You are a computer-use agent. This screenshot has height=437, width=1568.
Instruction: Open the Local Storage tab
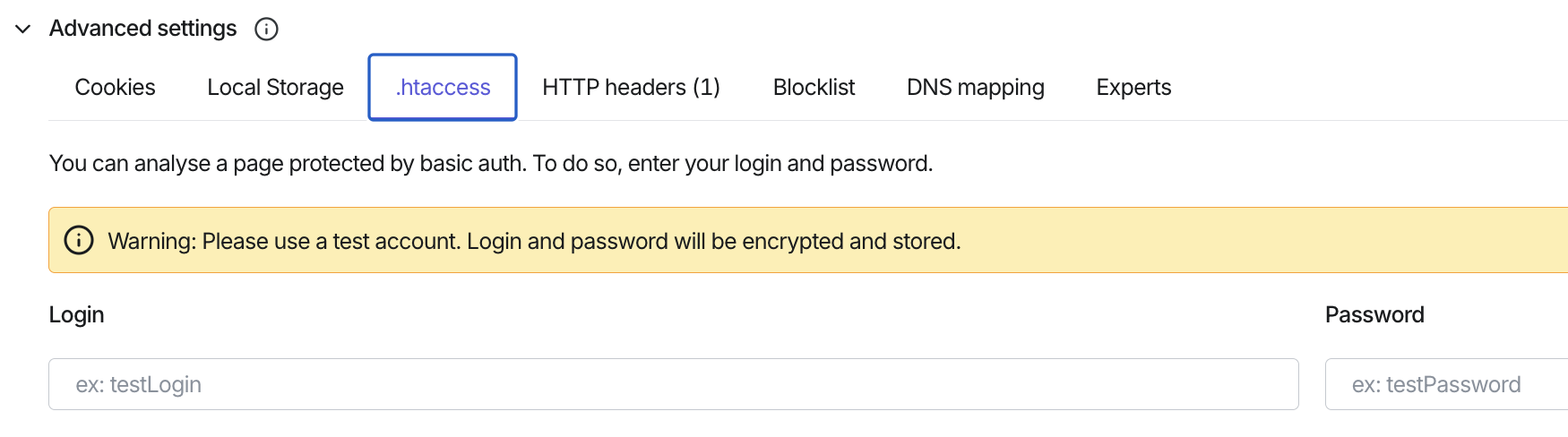(x=275, y=87)
